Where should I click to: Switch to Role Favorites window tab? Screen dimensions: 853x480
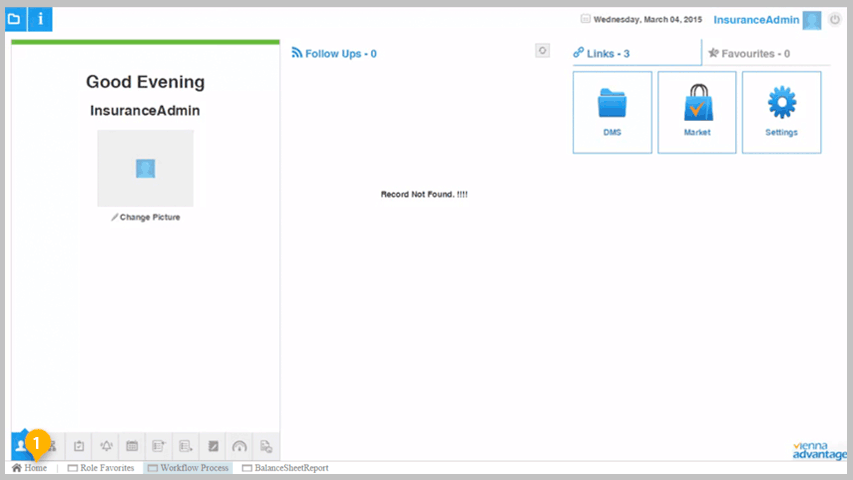pos(101,468)
